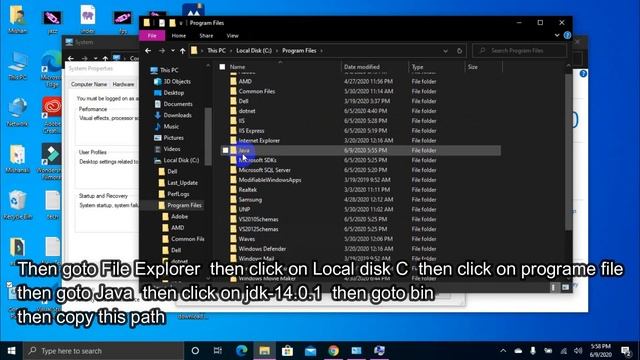Open Adobe Creative Cloud desktop shortcut
Image resolution: width=640 pixels, height=360 pixels.
[x=51, y=115]
